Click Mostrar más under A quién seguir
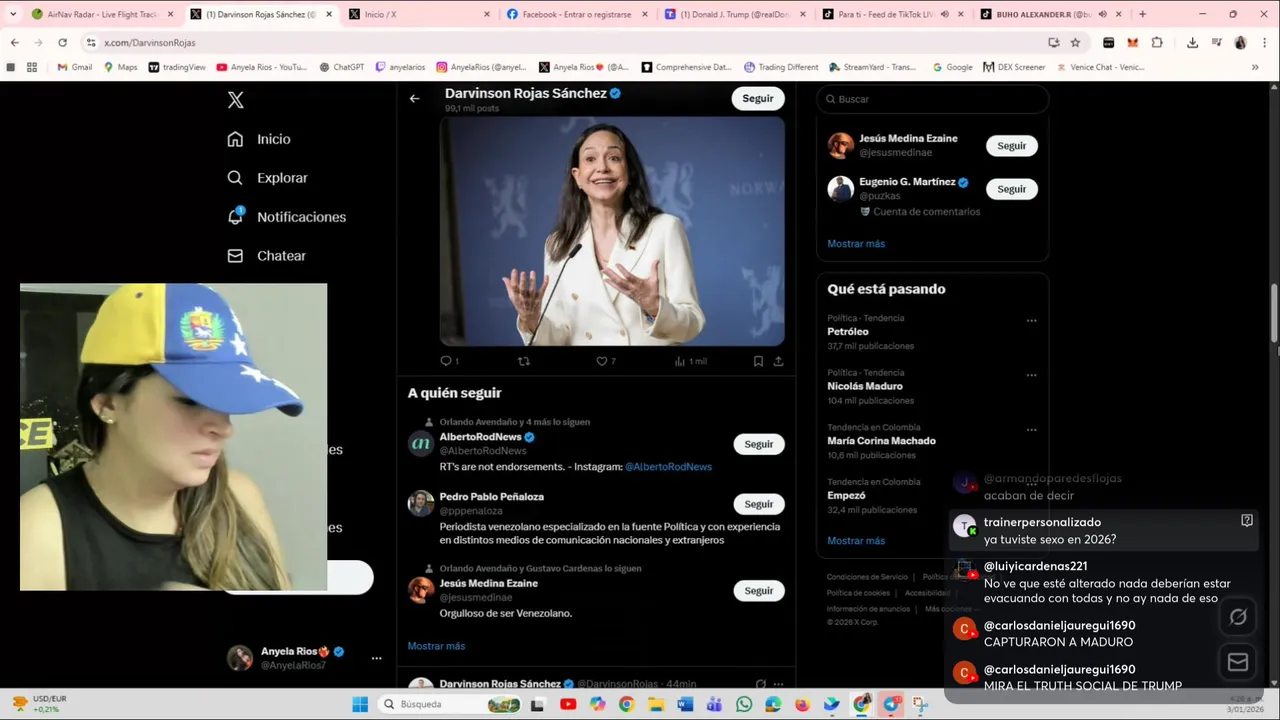Image resolution: width=1280 pixels, height=720 pixels. pyautogui.click(x=436, y=646)
